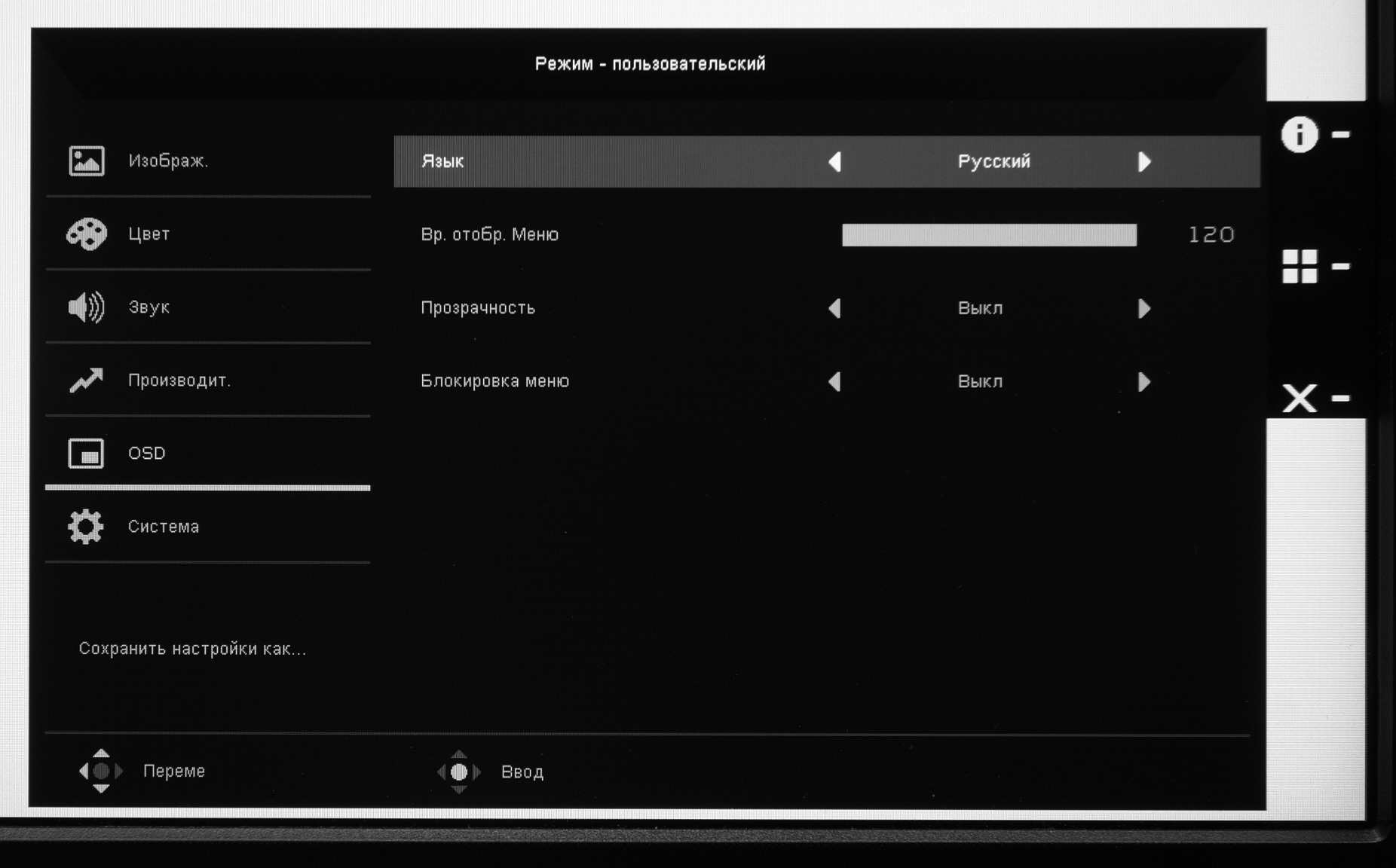Select the Звук menu label
1396x868 pixels.
click(149, 307)
